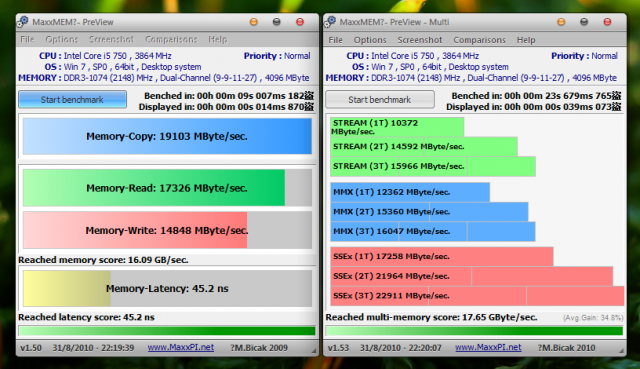Viewport: 640px width, 369px height.
Task: Open File menu in left MaxxMEM window
Action: [27, 40]
